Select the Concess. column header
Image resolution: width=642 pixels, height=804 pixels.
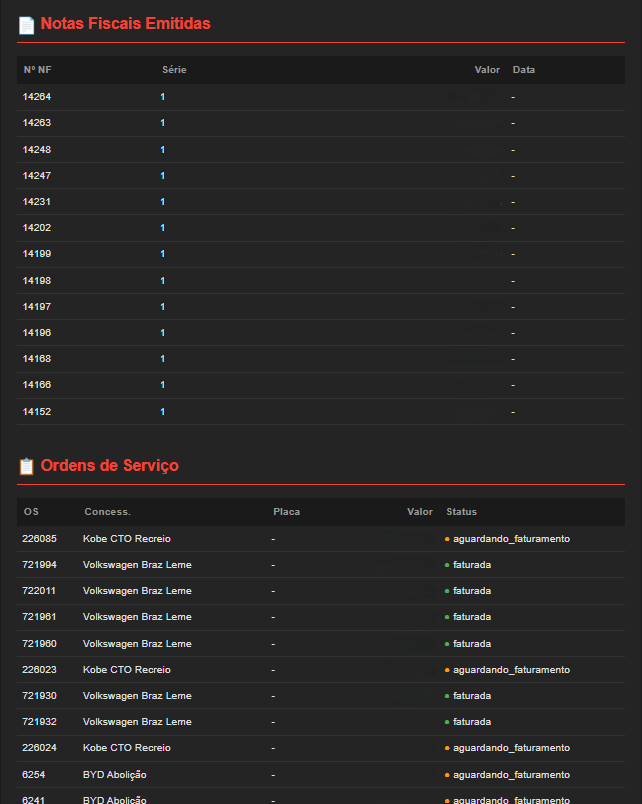pos(107,512)
